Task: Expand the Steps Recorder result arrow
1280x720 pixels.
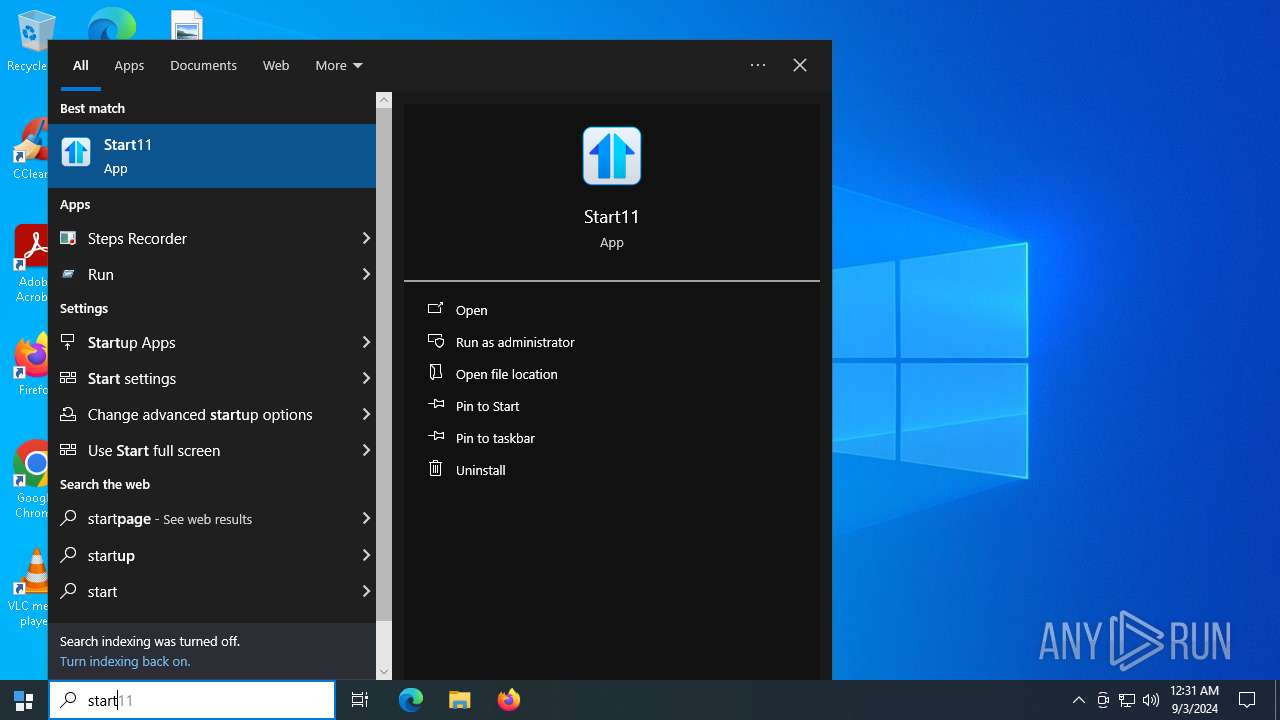Action: (x=366, y=238)
